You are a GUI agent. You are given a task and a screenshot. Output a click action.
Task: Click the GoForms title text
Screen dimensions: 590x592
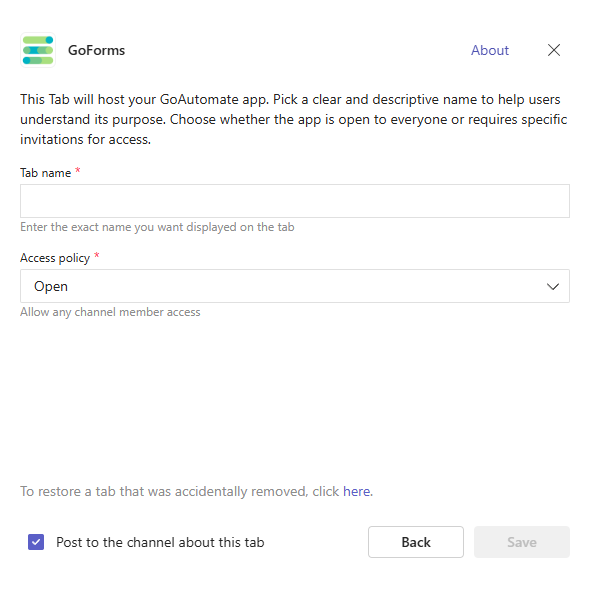(x=96, y=50)
